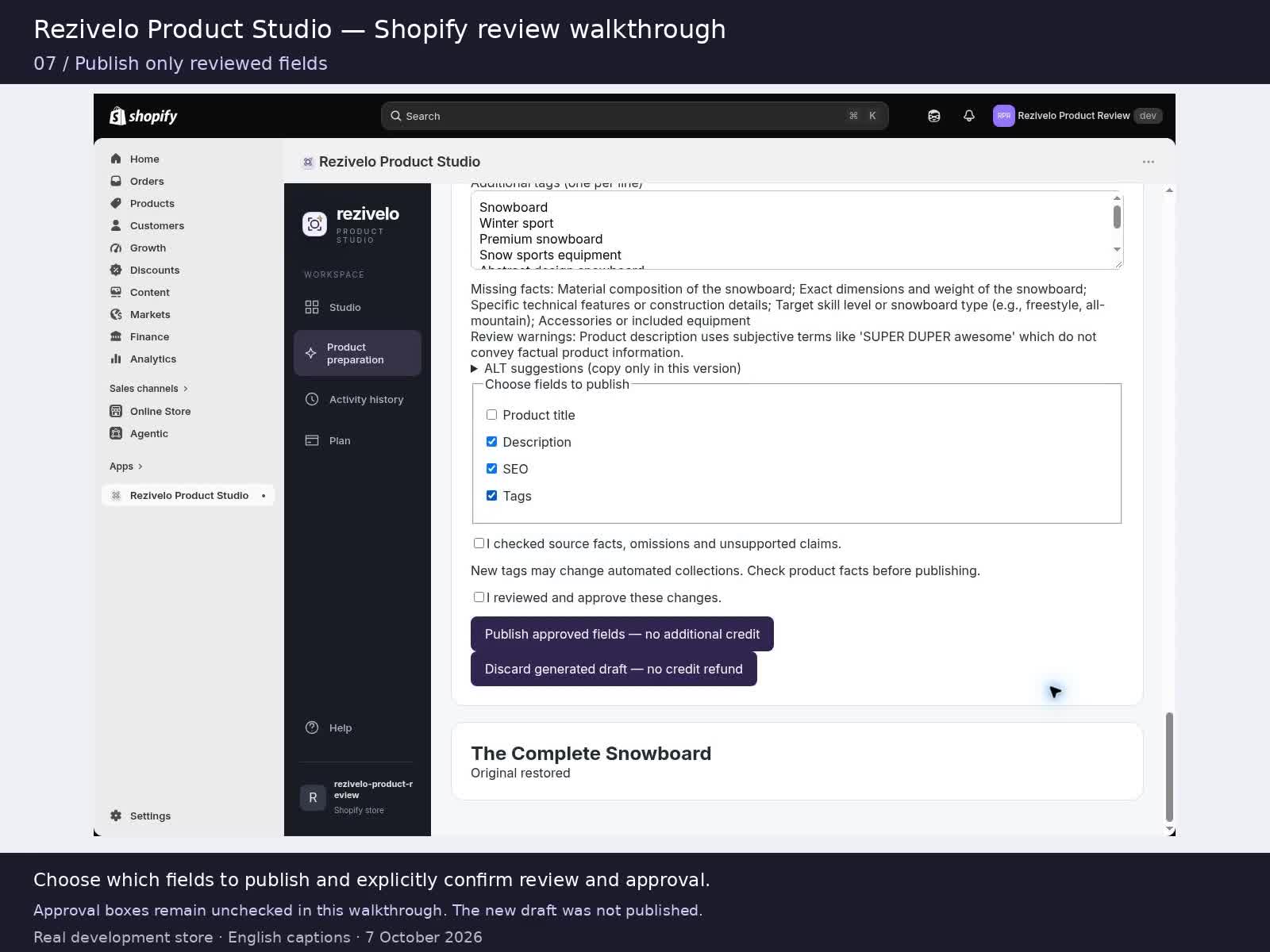Expand ALT suggestions disclosure triangle

click(474, 369)
